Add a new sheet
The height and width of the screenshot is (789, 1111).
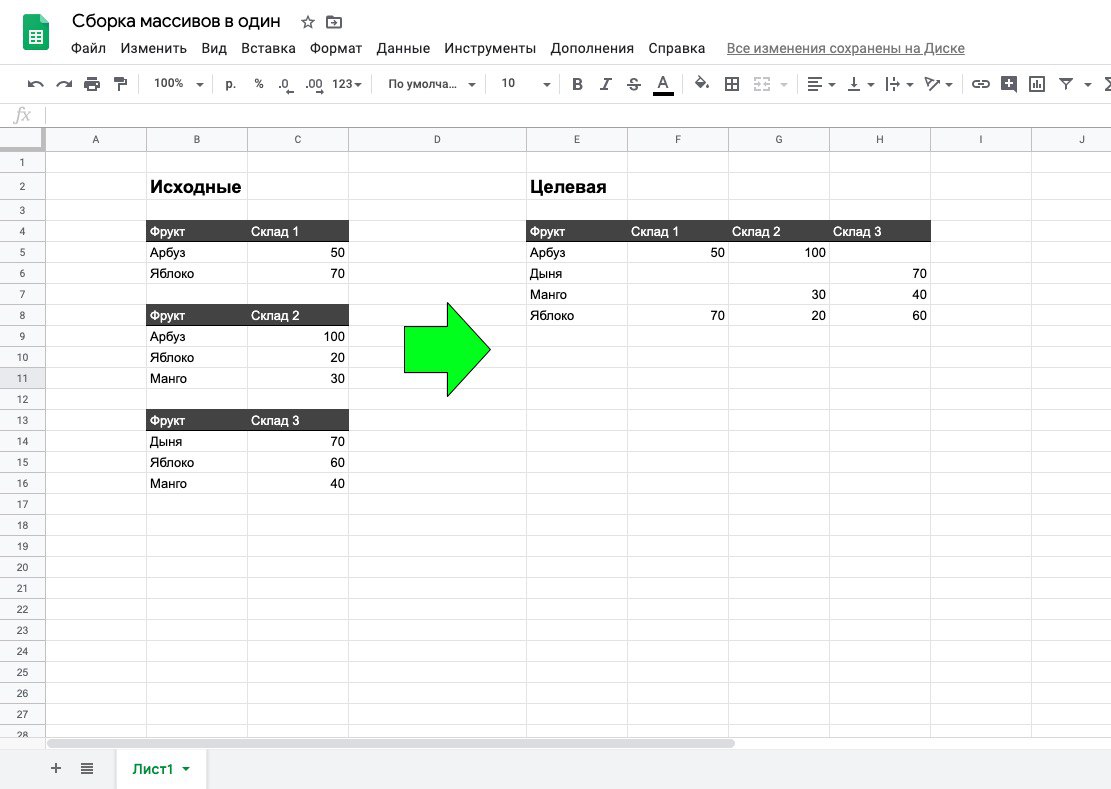(56, 768)
